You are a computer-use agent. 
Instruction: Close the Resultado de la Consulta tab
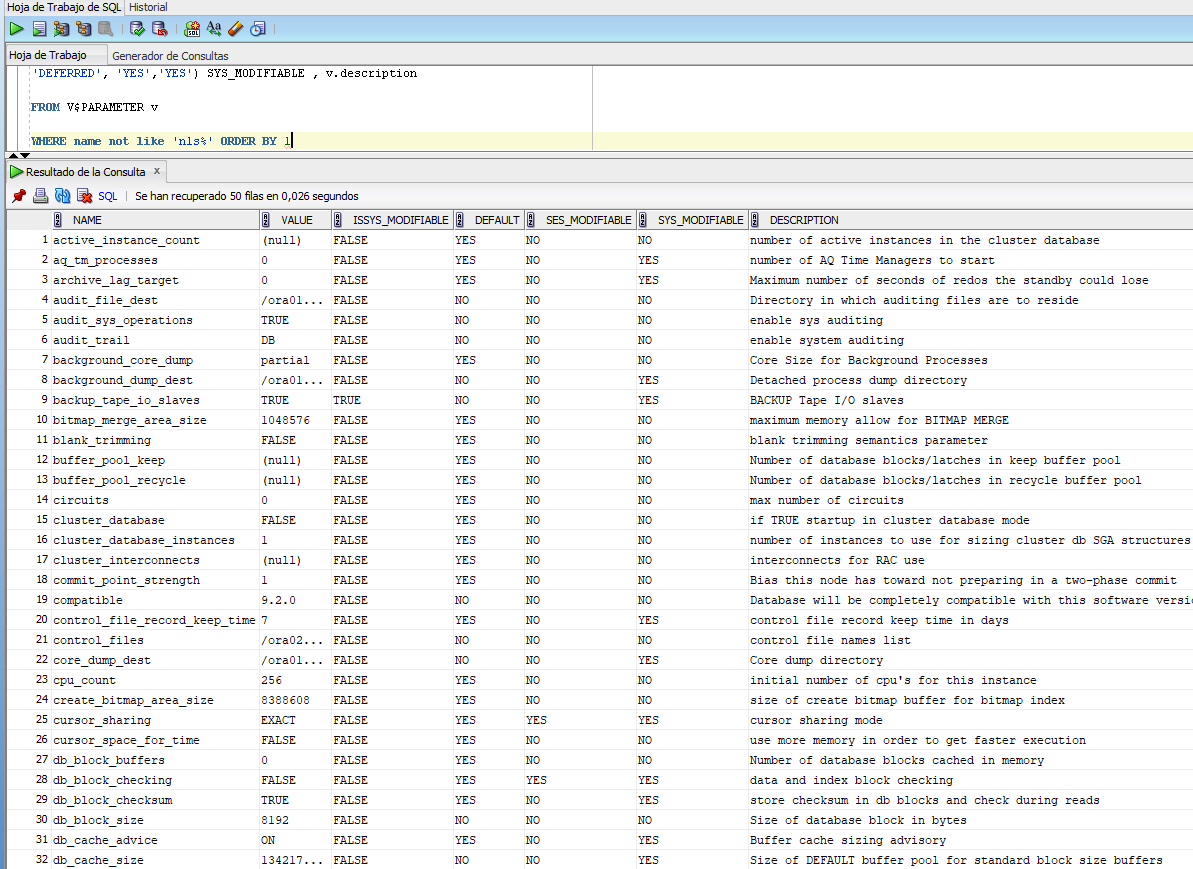[156, 171]
